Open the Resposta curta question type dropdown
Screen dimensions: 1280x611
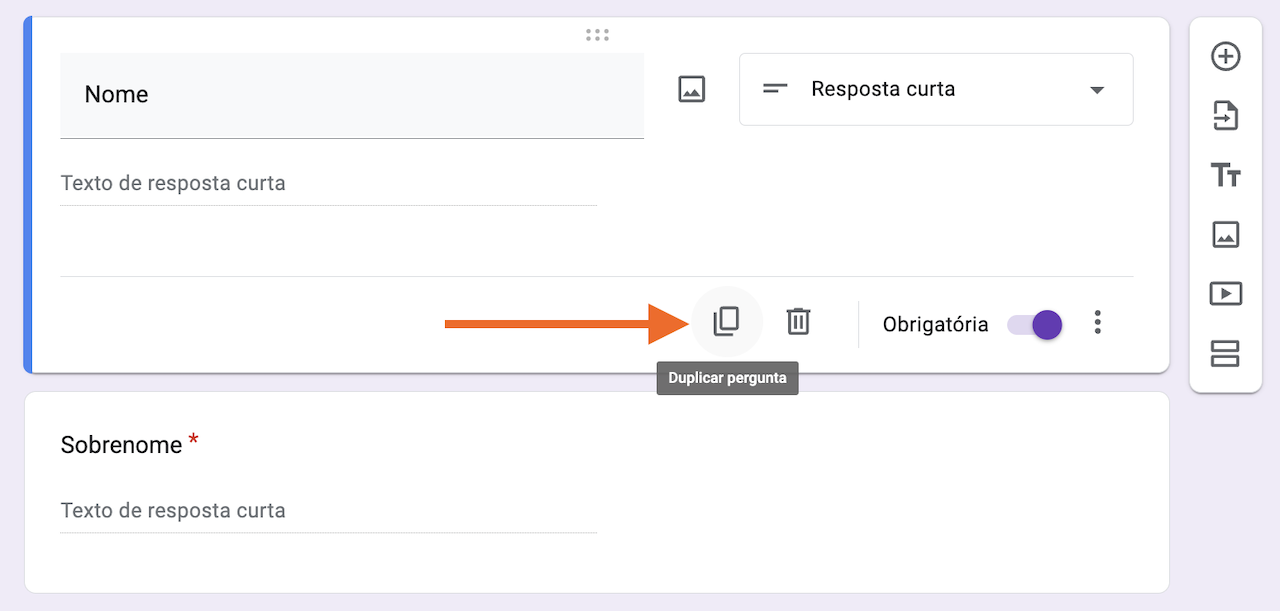click(935, 89)
